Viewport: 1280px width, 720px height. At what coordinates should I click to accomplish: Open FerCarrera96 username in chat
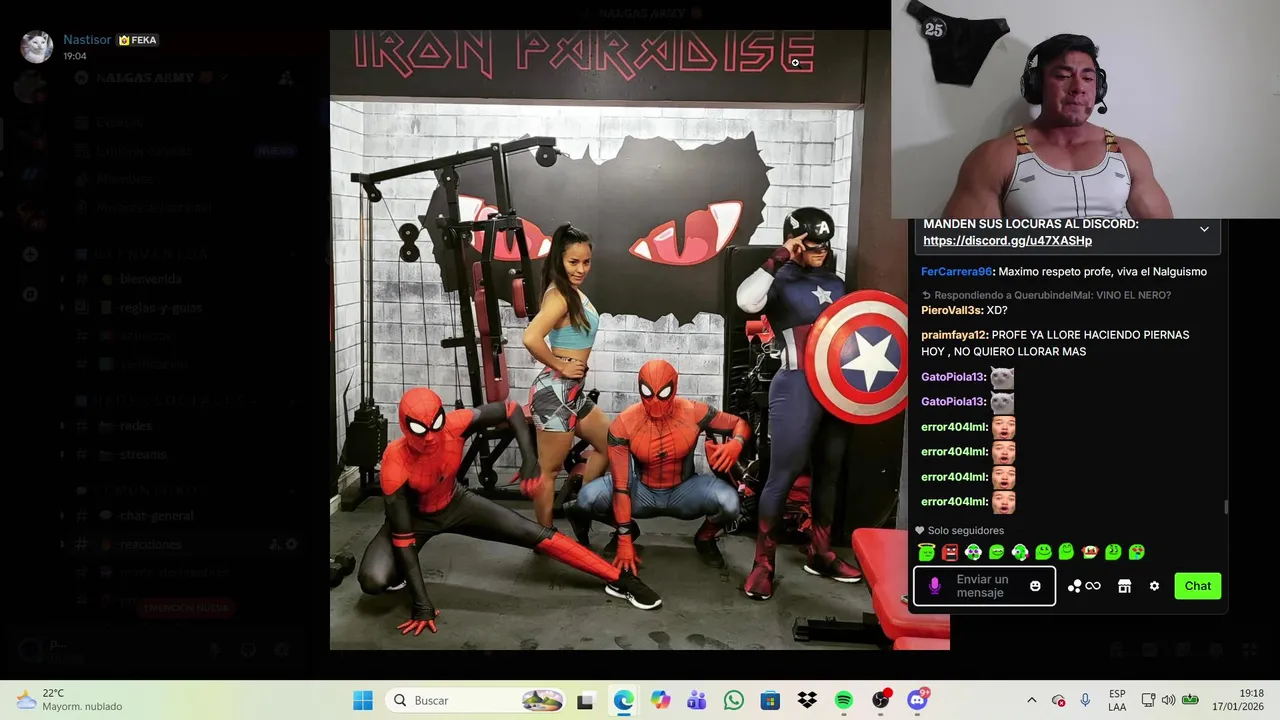[956, 272]
